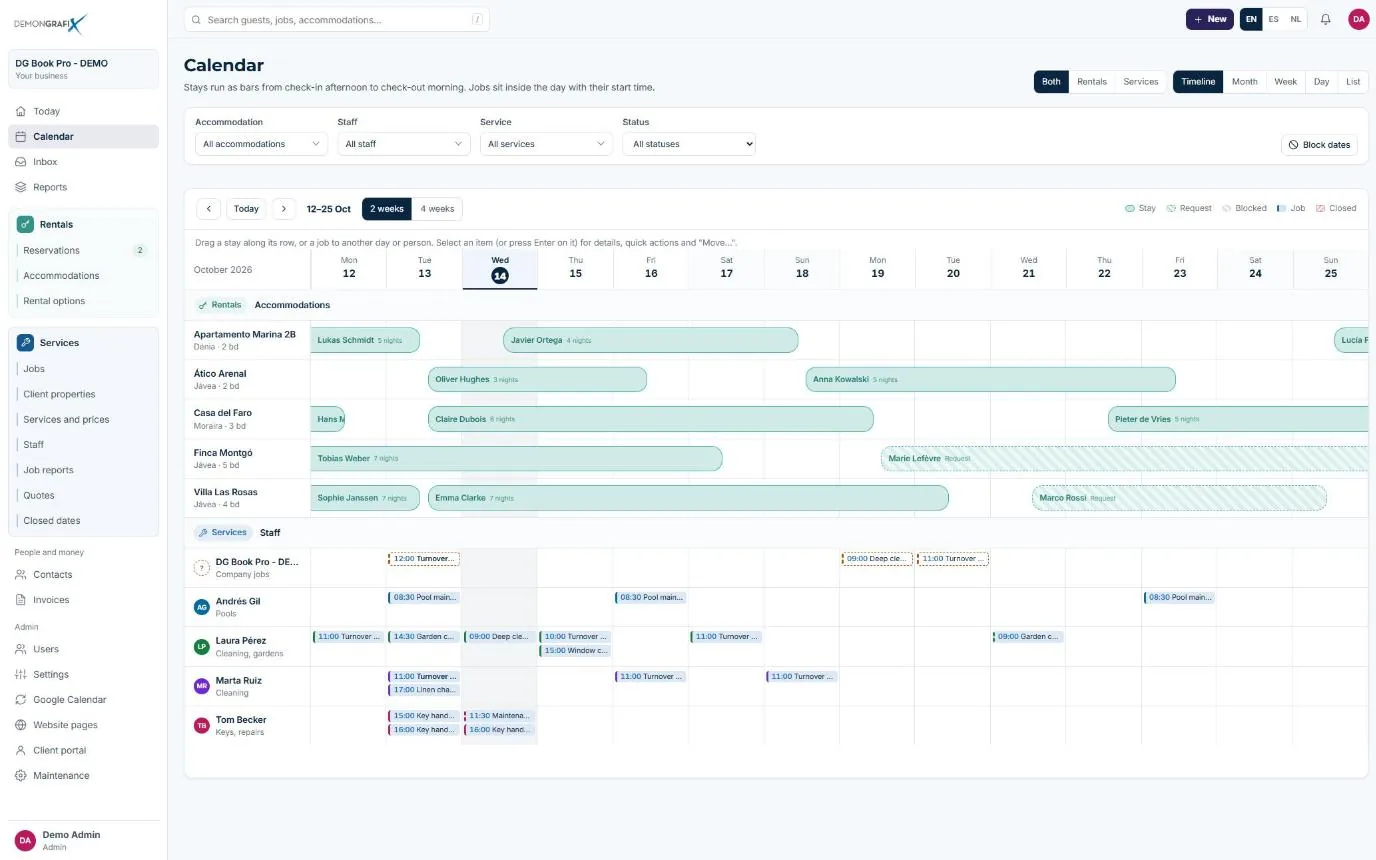This screenshot has height=860, width=1376.
Task: Open notifications bell icon
Action: [x=1326, y=19]
